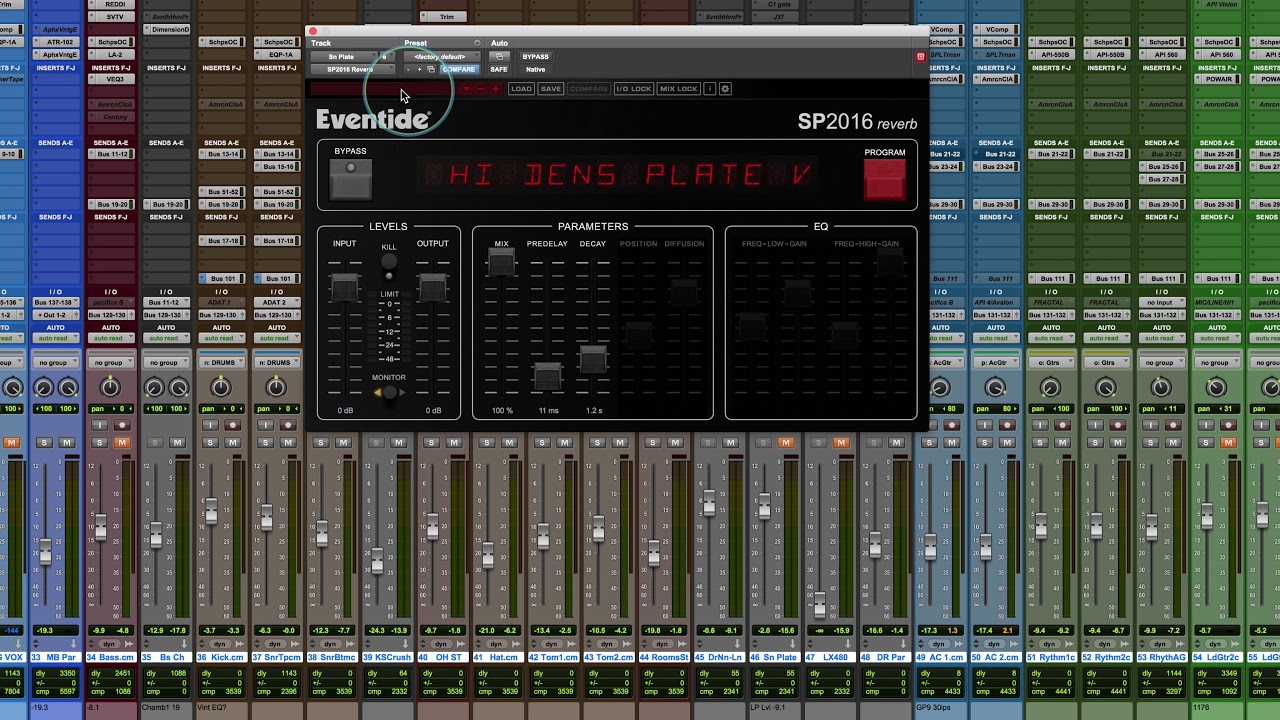Click the DECAY slider handle

click(x=593, y=359)
